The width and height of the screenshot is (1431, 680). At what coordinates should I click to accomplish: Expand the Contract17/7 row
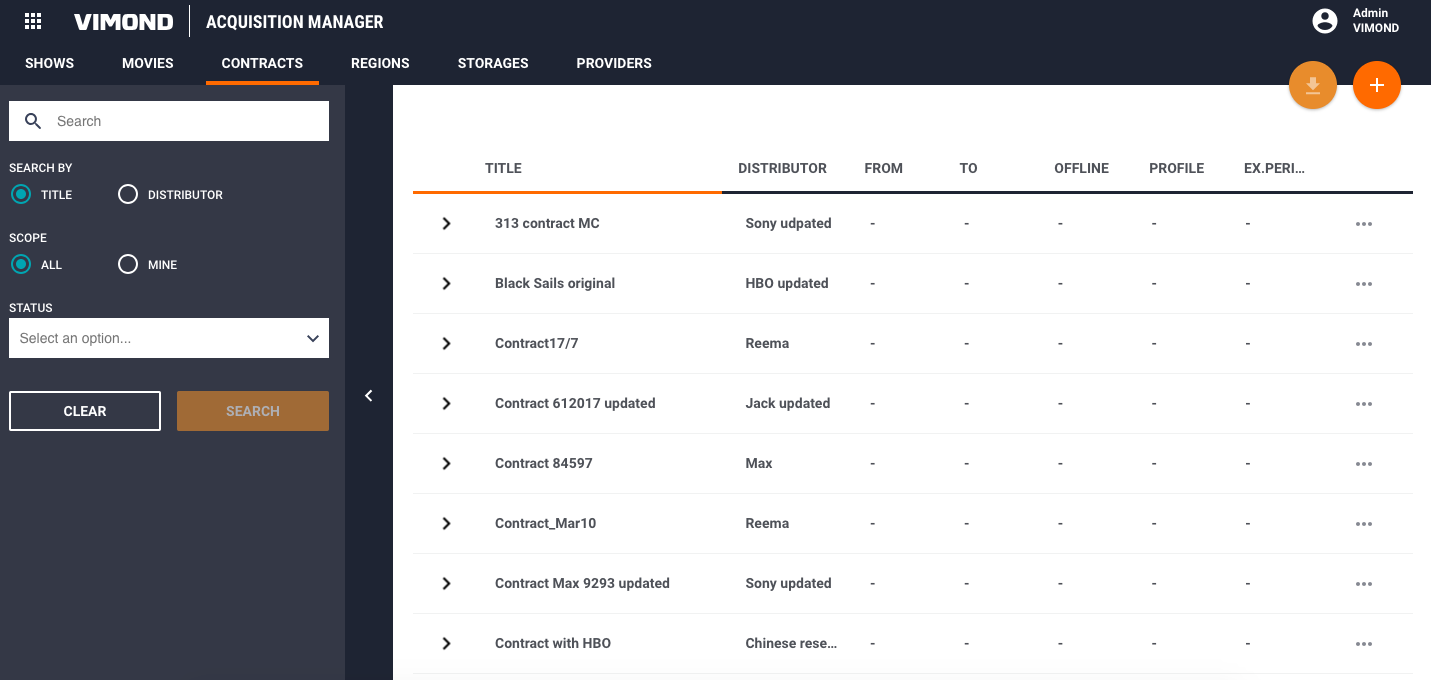pyautogui.click(x=447, y=343)
